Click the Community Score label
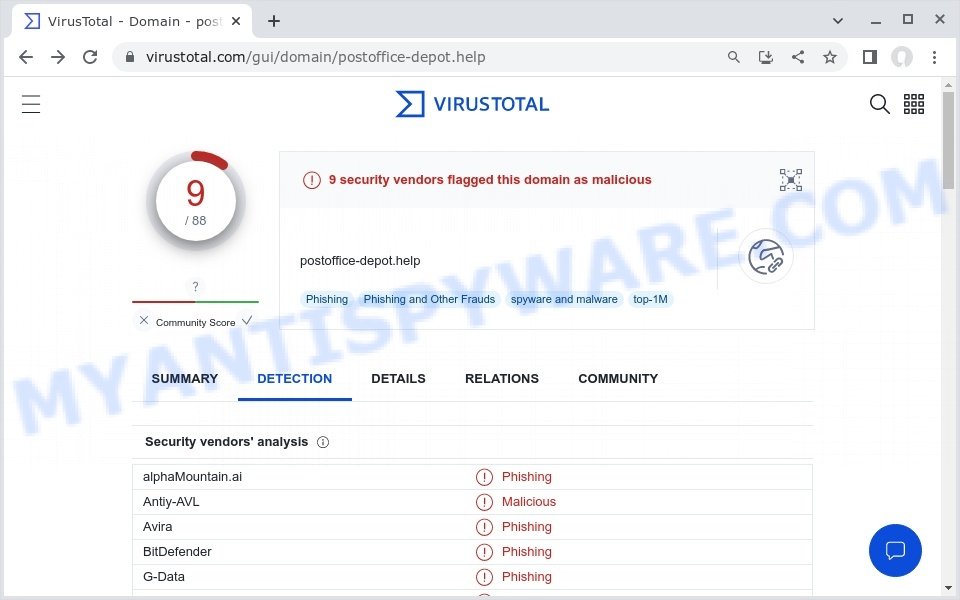Screen dimensions: 960x600 point(195,323)
